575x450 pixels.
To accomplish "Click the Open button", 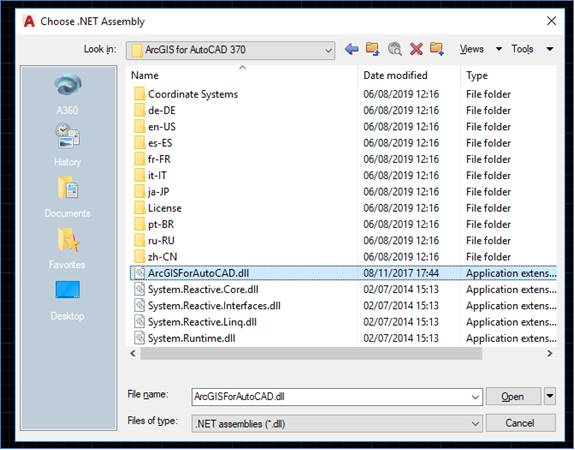I will click(x=513, y=396).
